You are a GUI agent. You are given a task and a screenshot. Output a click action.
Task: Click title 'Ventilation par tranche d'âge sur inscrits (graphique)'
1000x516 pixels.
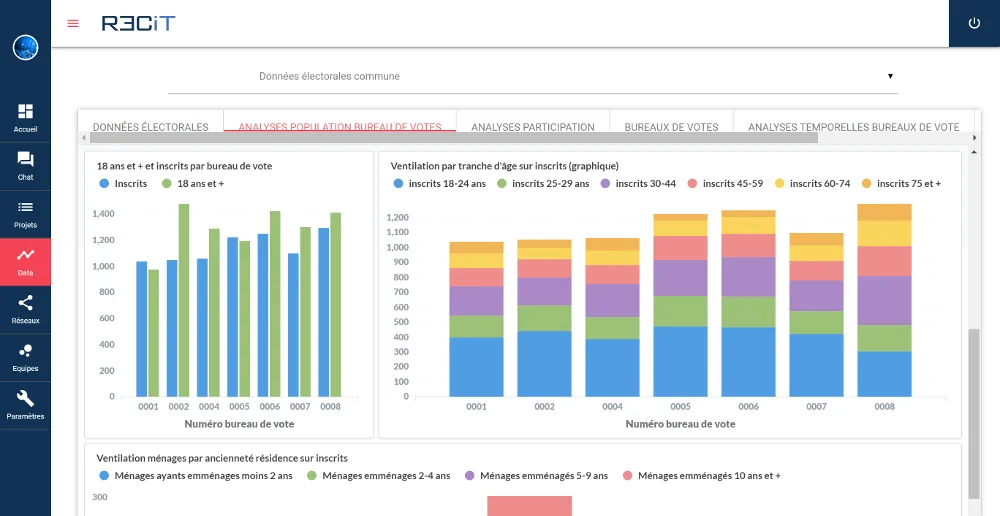(504, 166)
